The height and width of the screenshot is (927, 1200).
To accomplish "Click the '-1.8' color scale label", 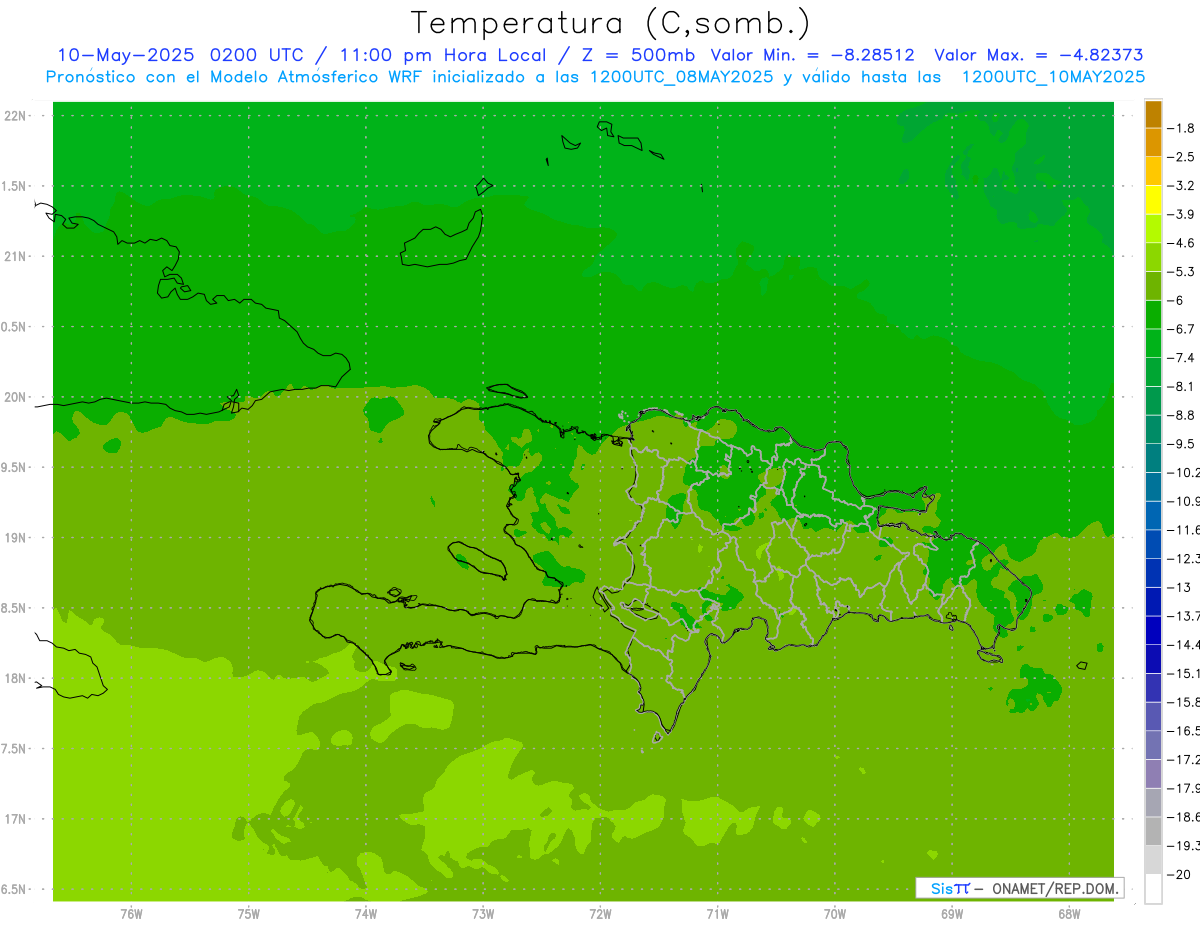I will coord(1182,128).
